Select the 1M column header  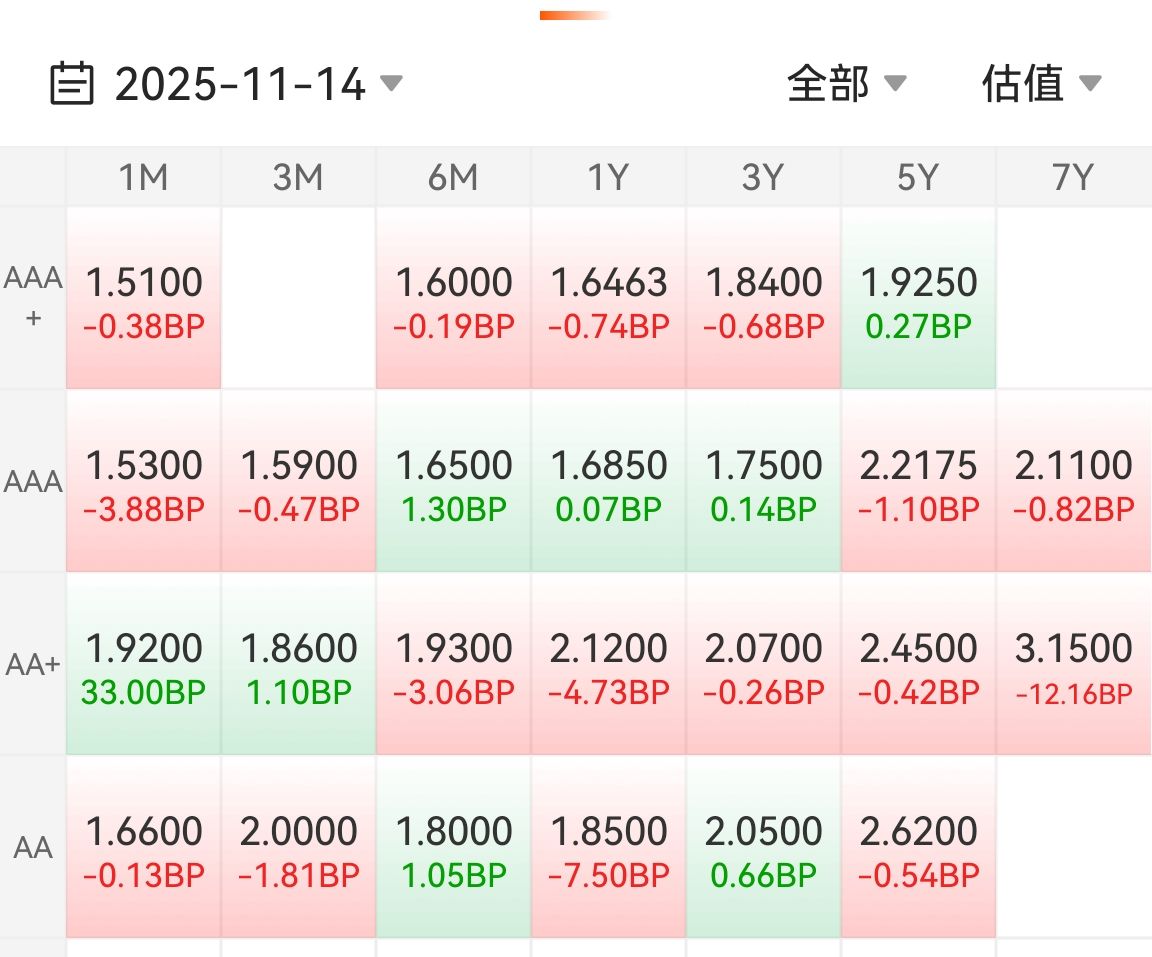click(143, 178)
